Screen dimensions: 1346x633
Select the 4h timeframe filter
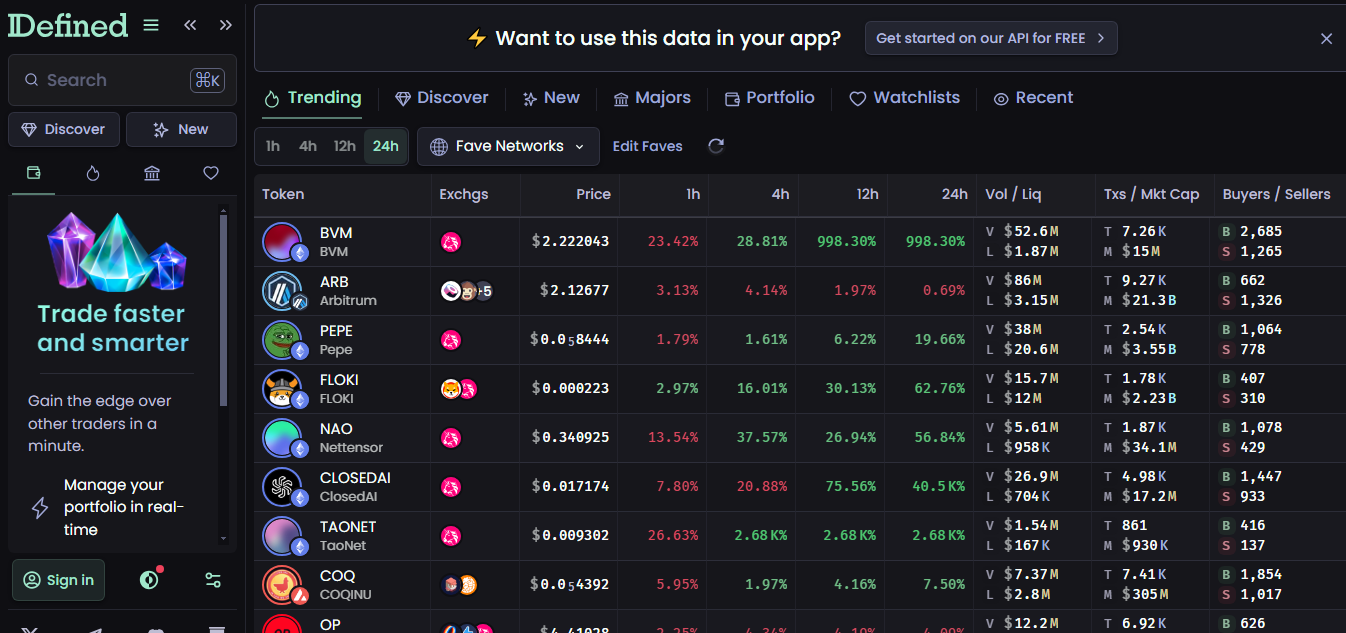[308, 146]
